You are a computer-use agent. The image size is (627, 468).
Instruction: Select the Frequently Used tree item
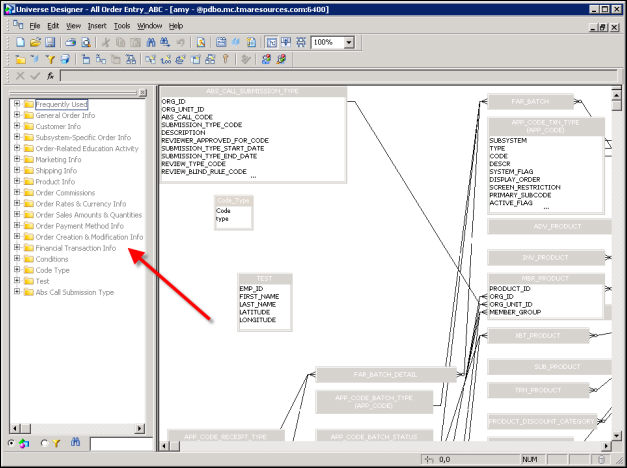pos(61,104)
